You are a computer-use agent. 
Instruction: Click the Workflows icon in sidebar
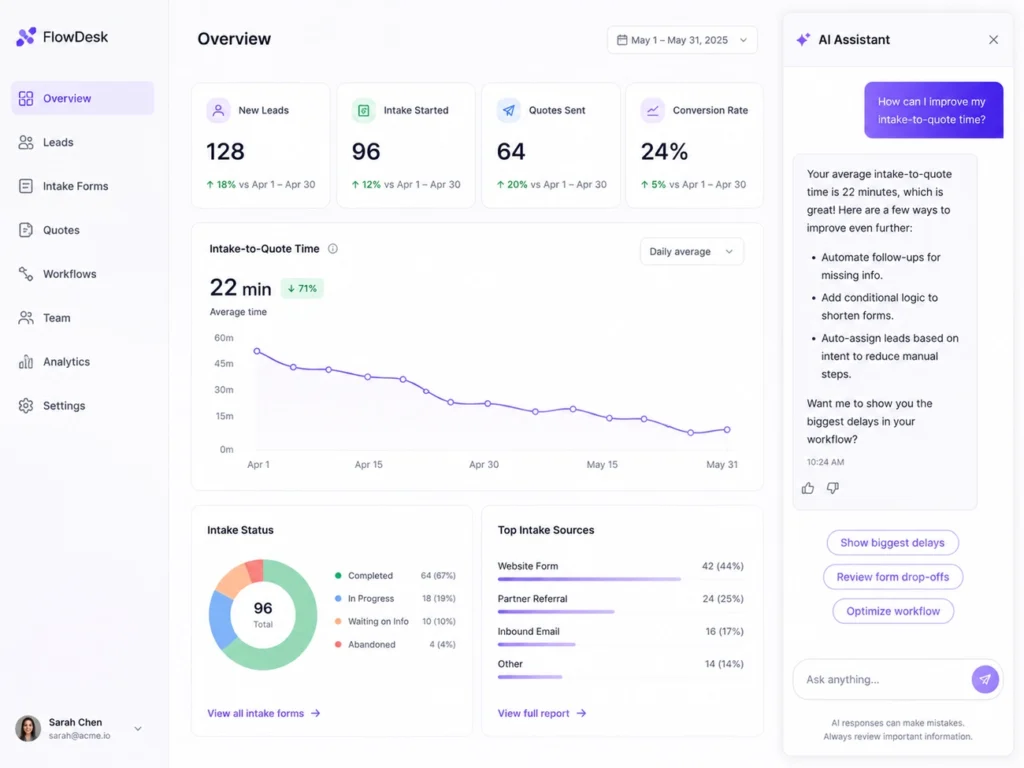[x=26, y=274]
